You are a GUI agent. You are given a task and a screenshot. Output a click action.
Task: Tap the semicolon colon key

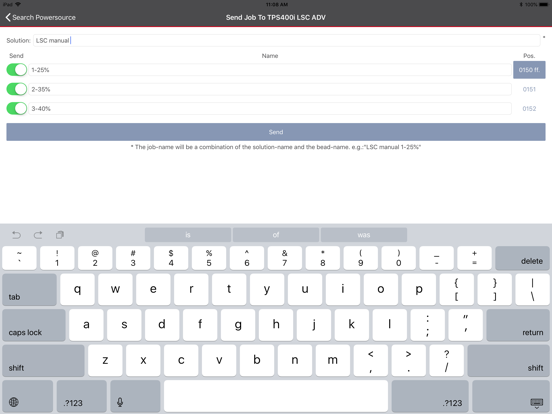coord(428,325)
